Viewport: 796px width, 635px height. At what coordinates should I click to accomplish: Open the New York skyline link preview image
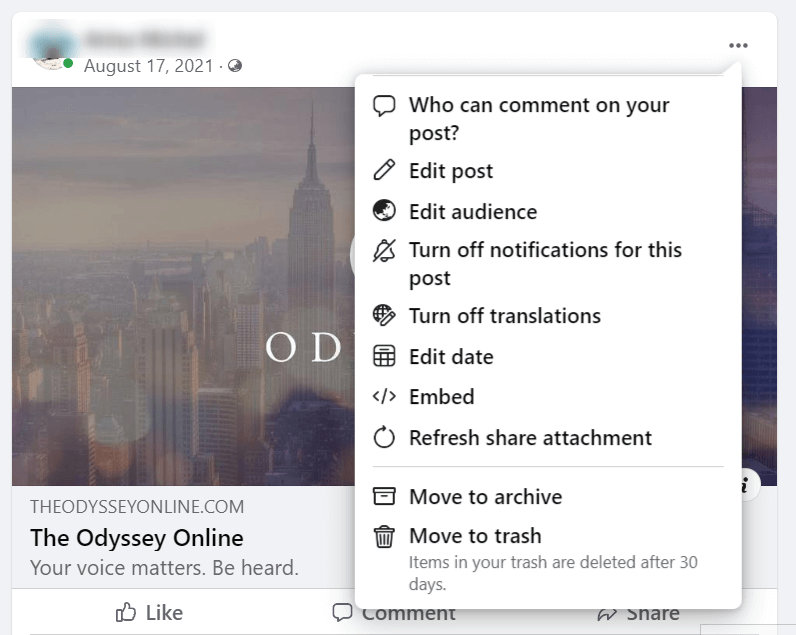pos(183,286)
